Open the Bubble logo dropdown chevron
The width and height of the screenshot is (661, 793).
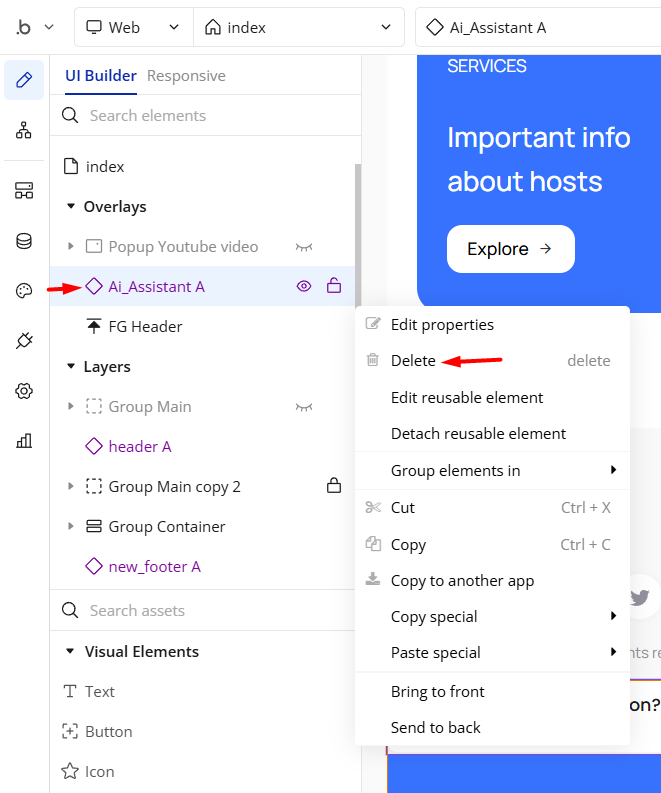pos(49,27)
